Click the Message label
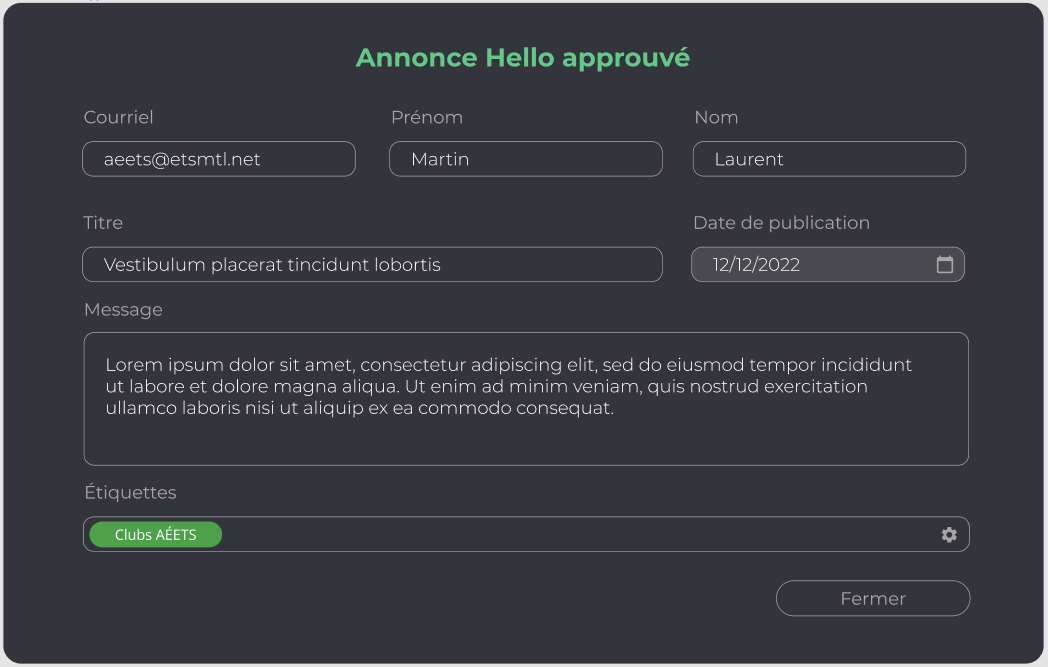 [123, 310]
